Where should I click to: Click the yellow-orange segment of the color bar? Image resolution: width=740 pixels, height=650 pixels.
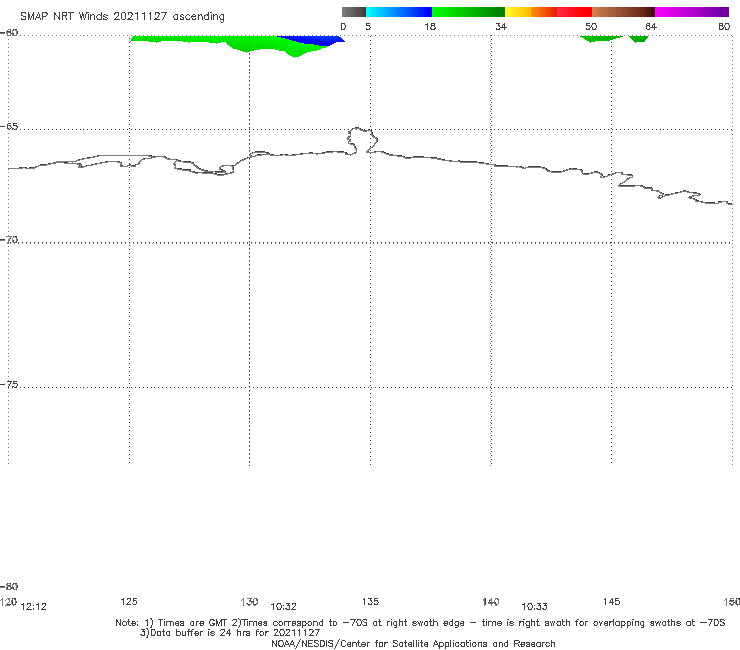click(531, 12)
